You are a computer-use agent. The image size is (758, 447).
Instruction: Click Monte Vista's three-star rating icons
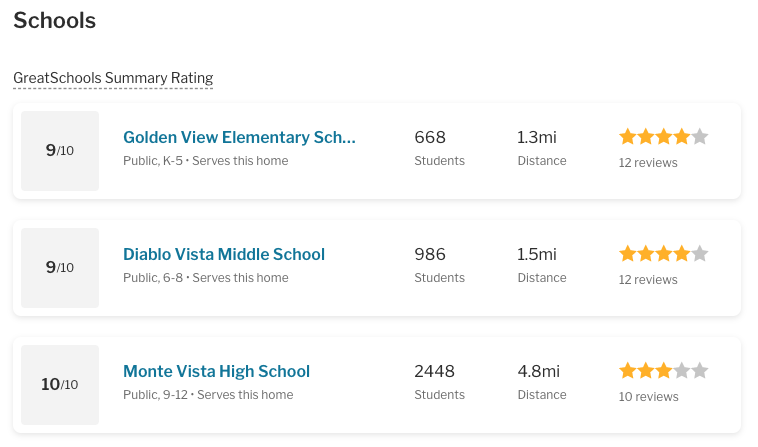point(663,371)
